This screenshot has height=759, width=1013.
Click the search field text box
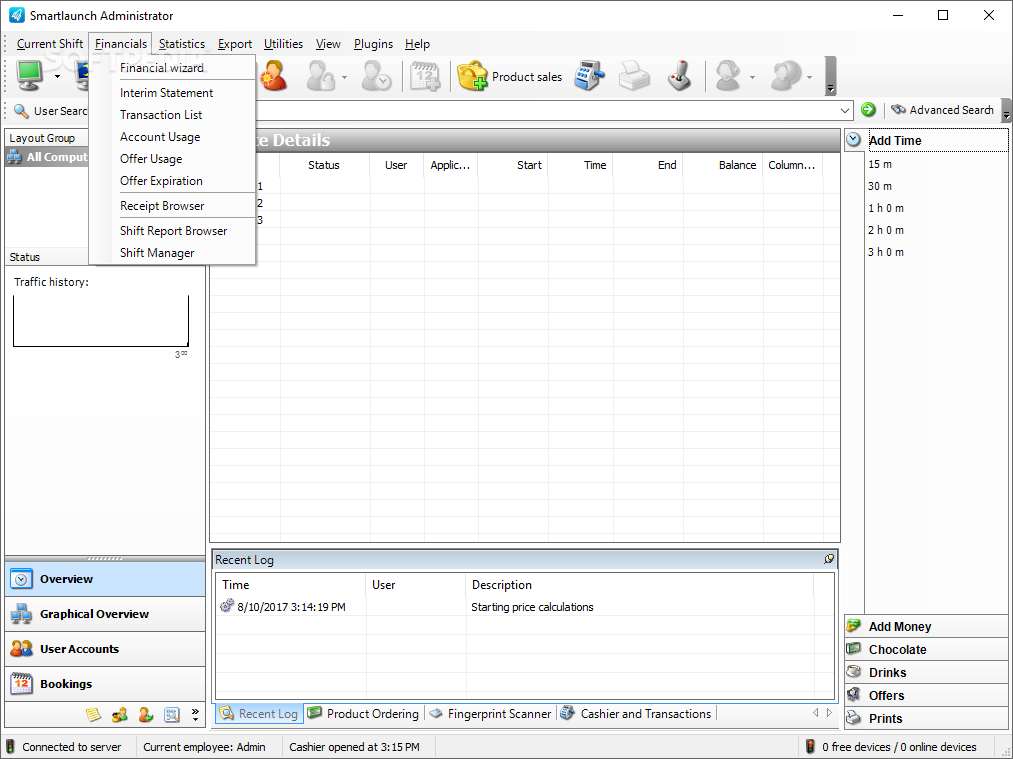[546, 110]
